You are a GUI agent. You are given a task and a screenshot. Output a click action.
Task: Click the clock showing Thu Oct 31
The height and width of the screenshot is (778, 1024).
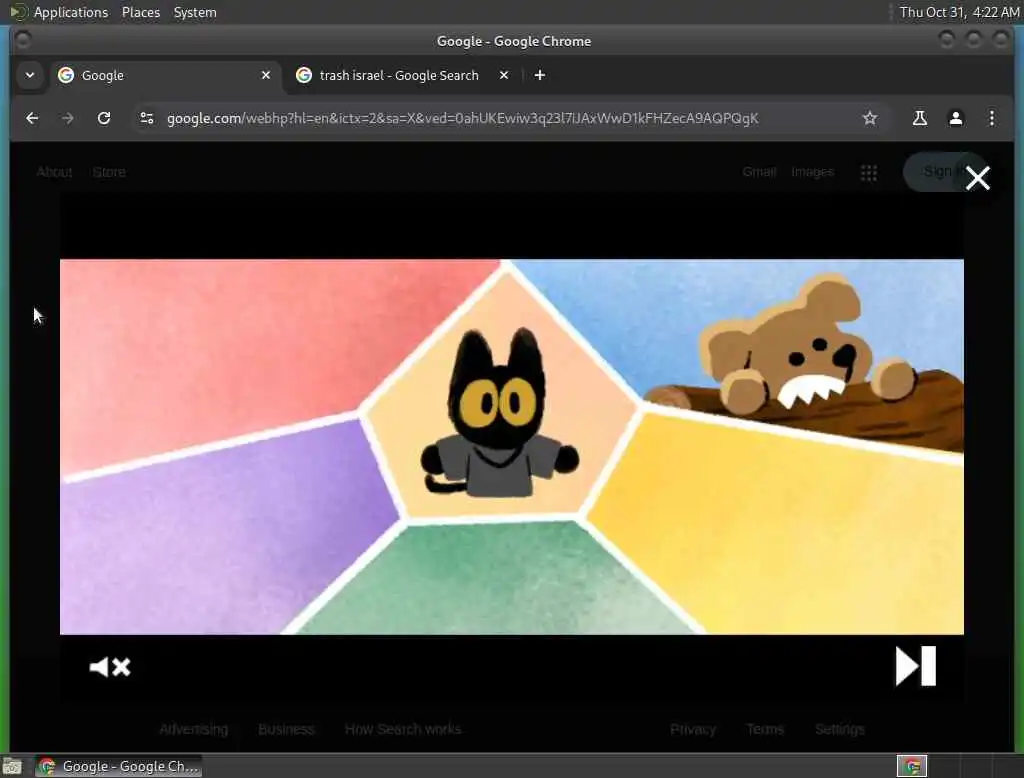(959, 12)
